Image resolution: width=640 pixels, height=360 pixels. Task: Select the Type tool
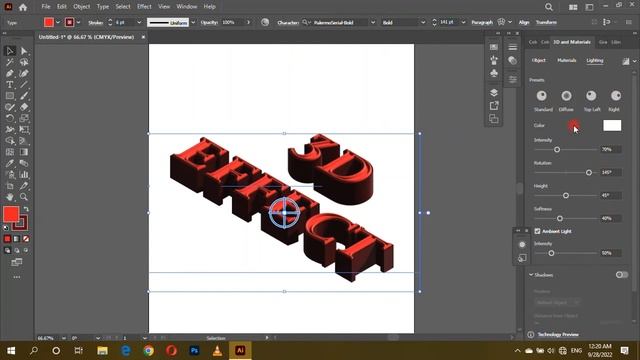10,84
